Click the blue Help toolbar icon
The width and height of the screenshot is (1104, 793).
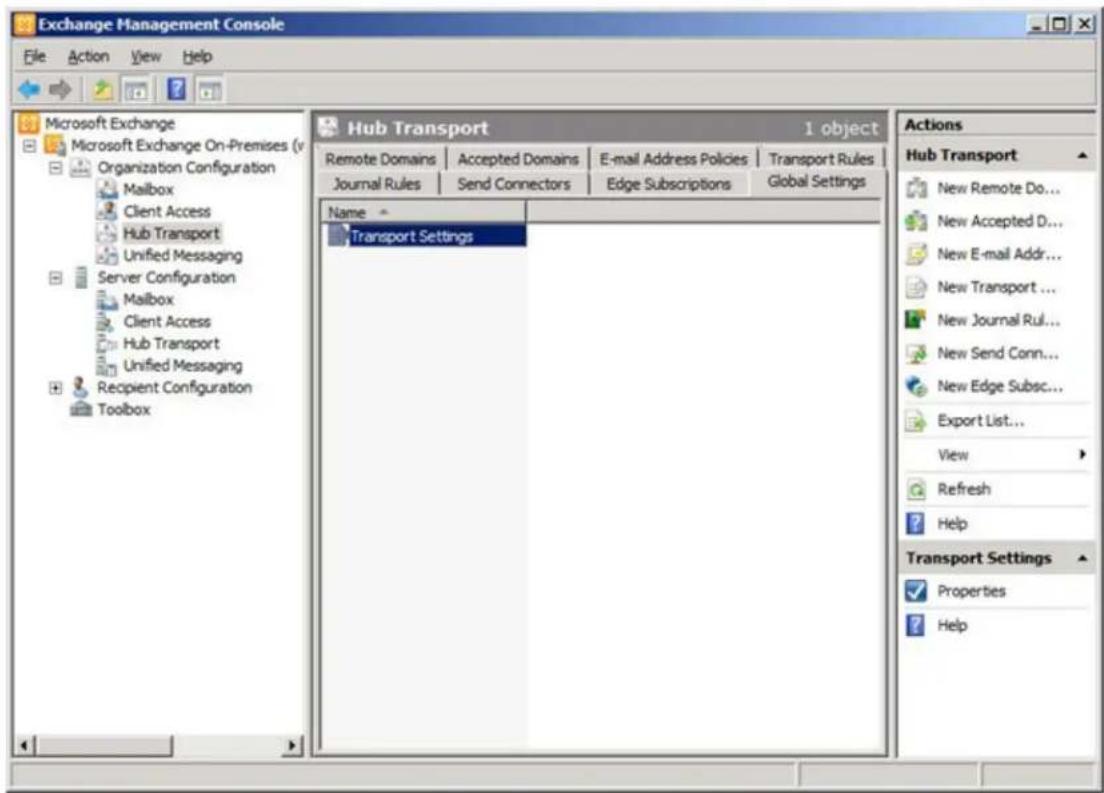tap(176, 89)
